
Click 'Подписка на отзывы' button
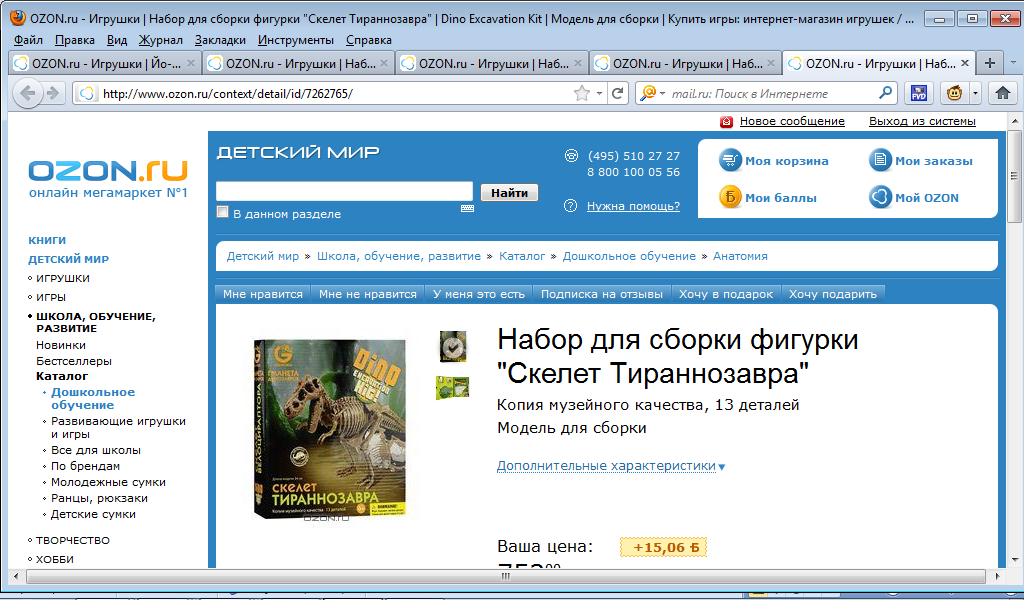click(x=601, y=294)
